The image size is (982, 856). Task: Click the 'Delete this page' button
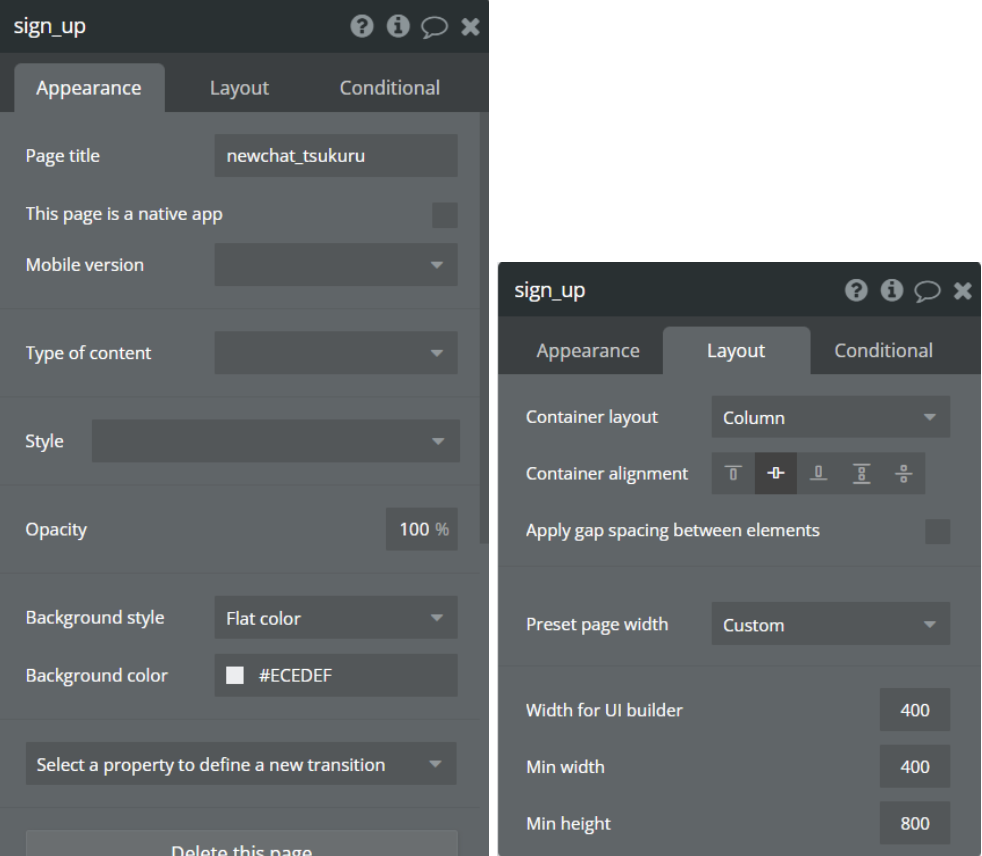241,845
